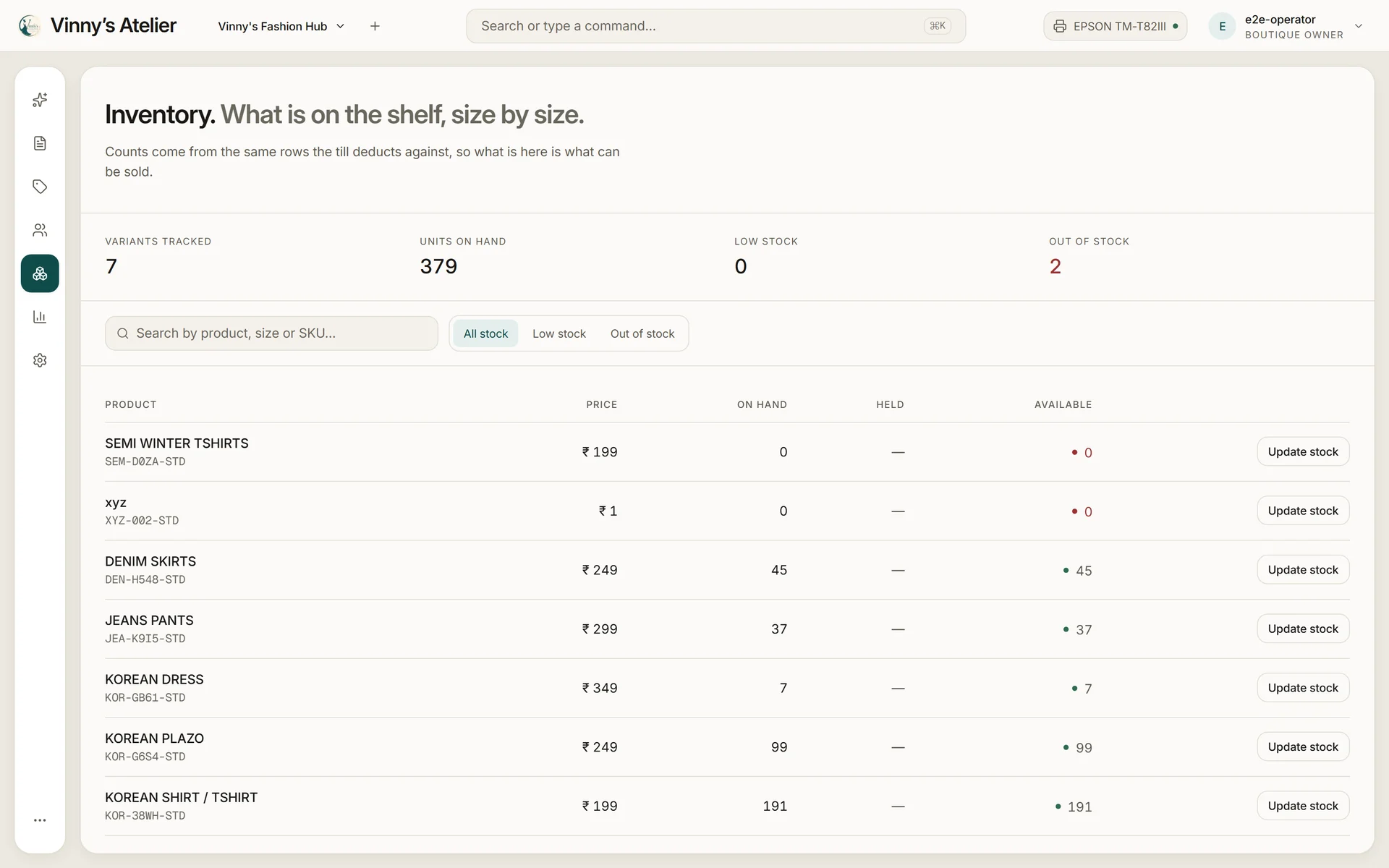Click the KOREAN PLAZO product name
Screen dimensions: 1389x868
coord(154,739)
